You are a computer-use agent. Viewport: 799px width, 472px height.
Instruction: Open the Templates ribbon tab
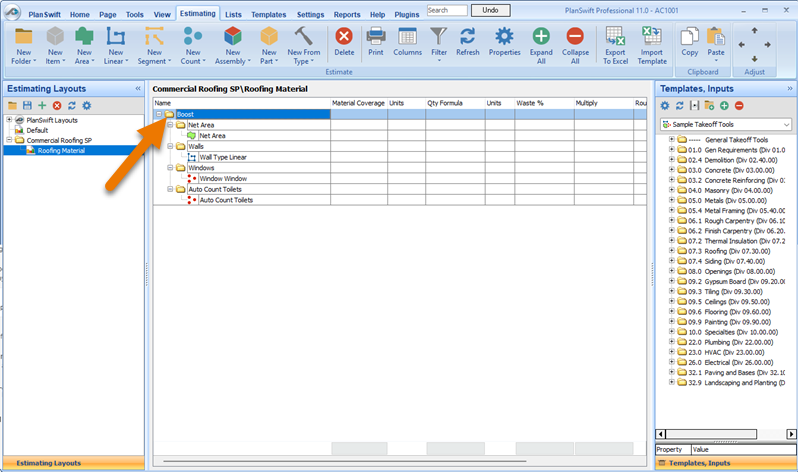269,15
